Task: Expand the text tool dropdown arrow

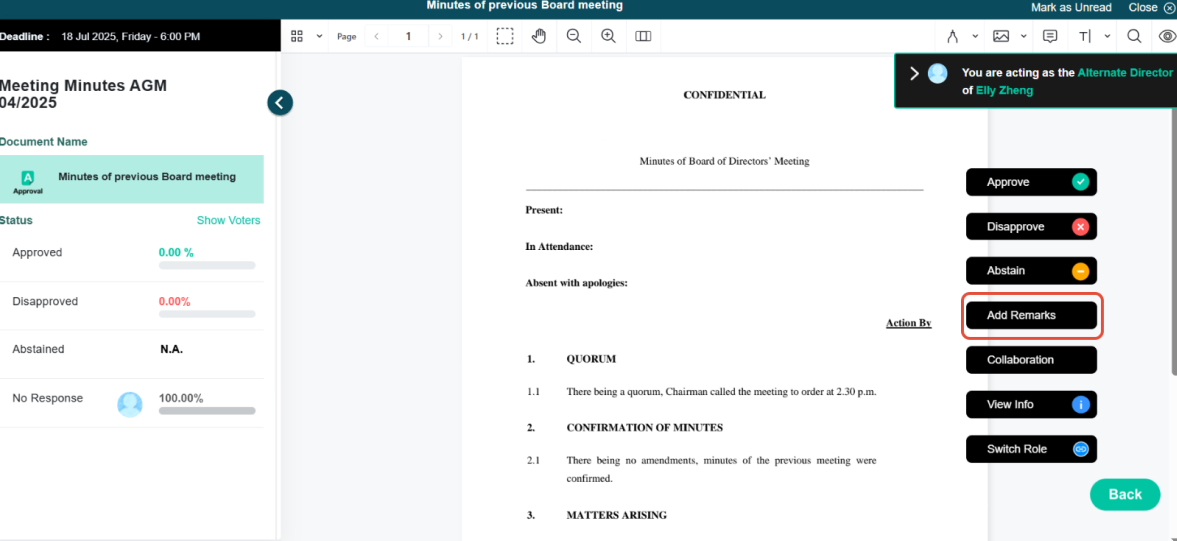Action: [x=1108, y=36]
